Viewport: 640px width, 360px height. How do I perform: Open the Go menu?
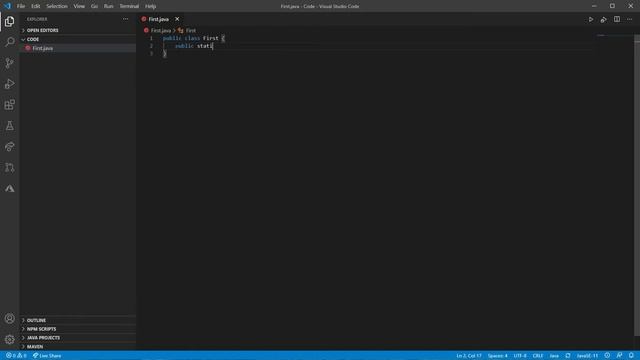coord(94,6)
